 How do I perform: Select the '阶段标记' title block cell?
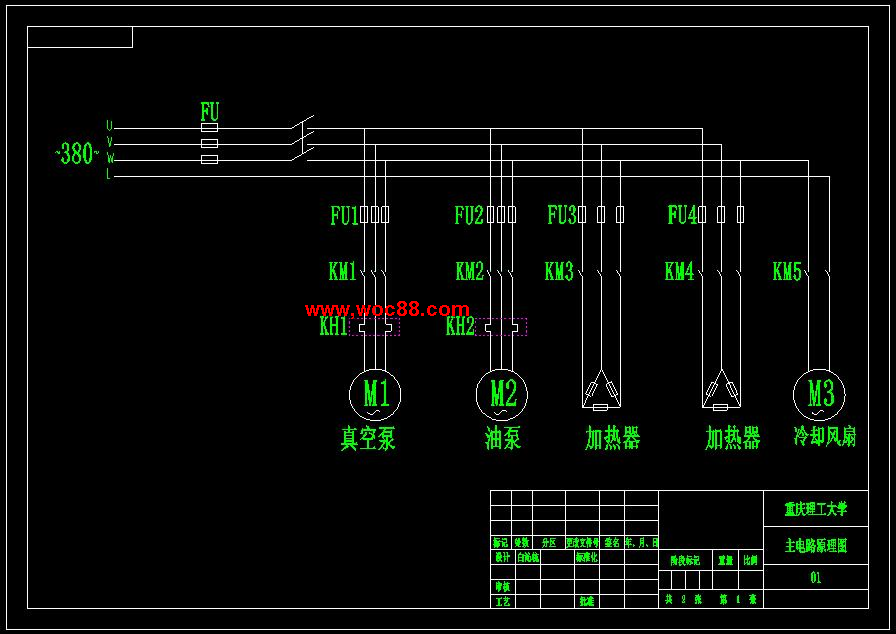[686, 561]
